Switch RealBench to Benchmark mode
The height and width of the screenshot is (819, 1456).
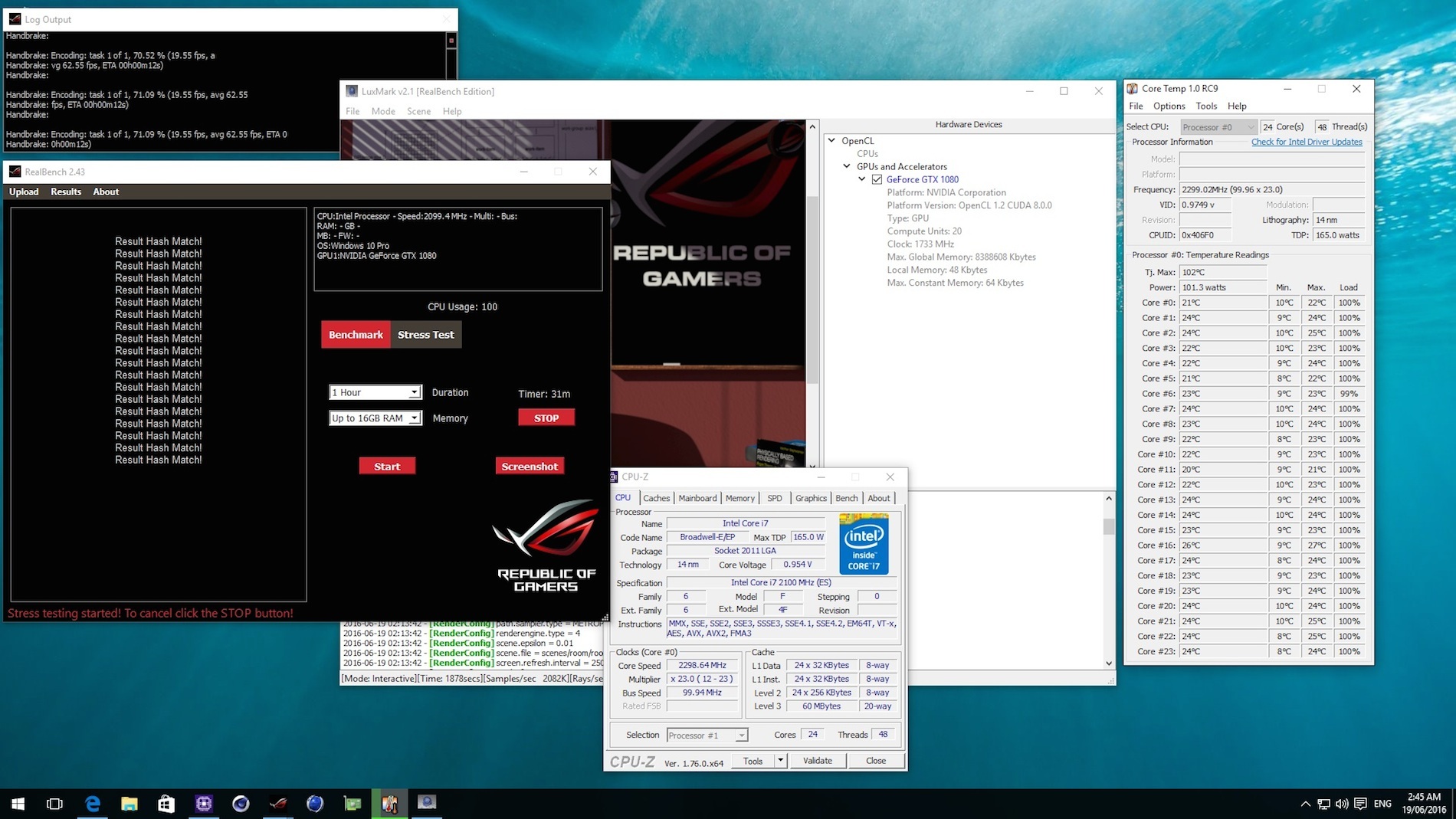(356, 335)
